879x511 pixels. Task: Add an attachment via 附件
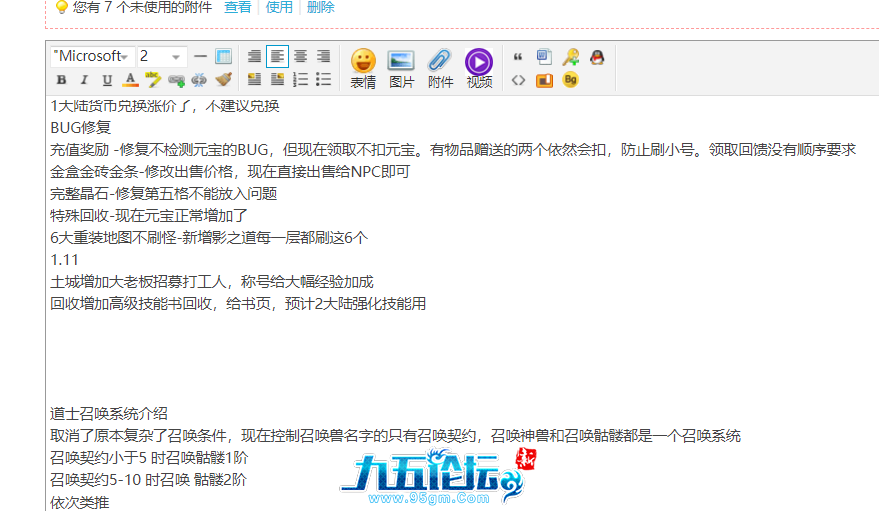tap(440, 68)
